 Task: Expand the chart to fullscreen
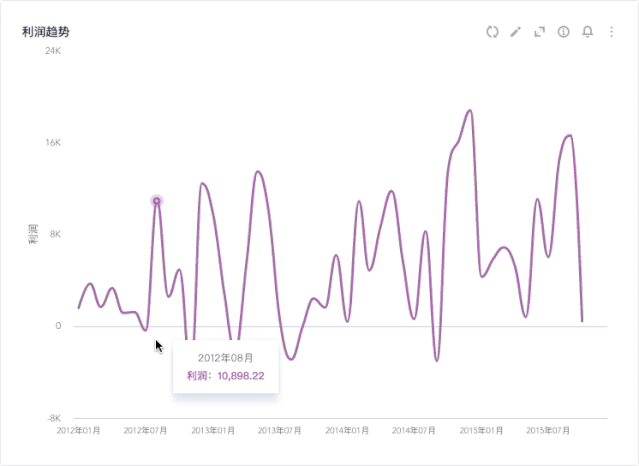tap(540, 32)
